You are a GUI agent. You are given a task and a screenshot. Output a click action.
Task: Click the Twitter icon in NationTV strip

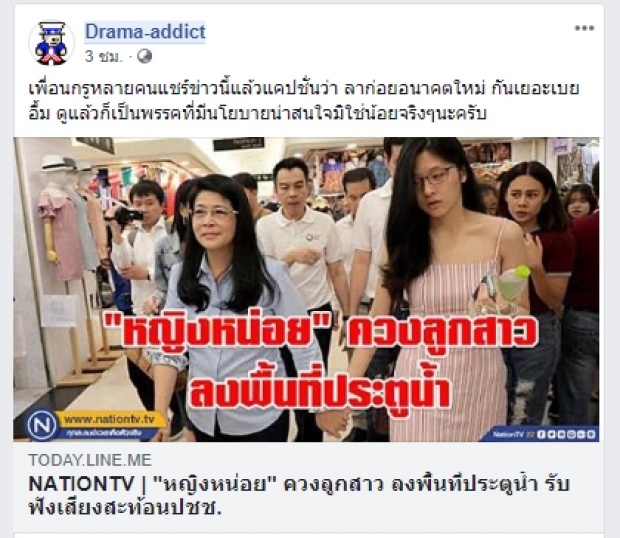point(551,434)
